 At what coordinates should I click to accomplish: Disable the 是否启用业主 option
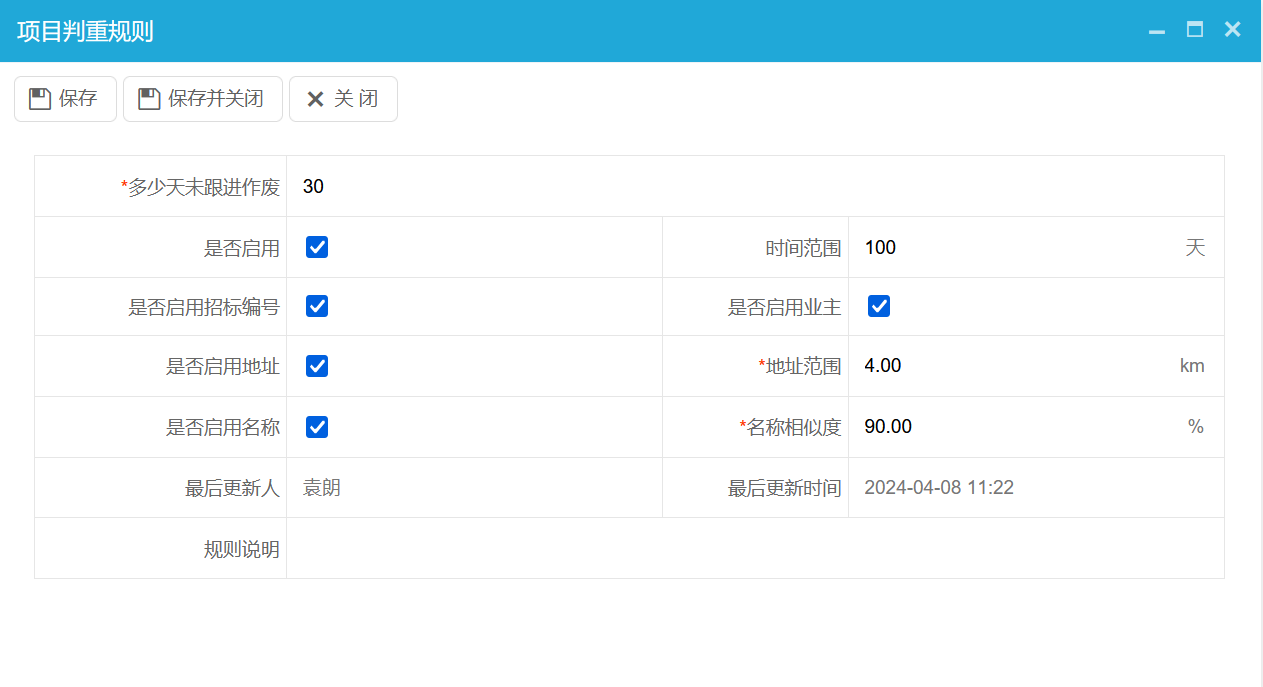point(878,306)
